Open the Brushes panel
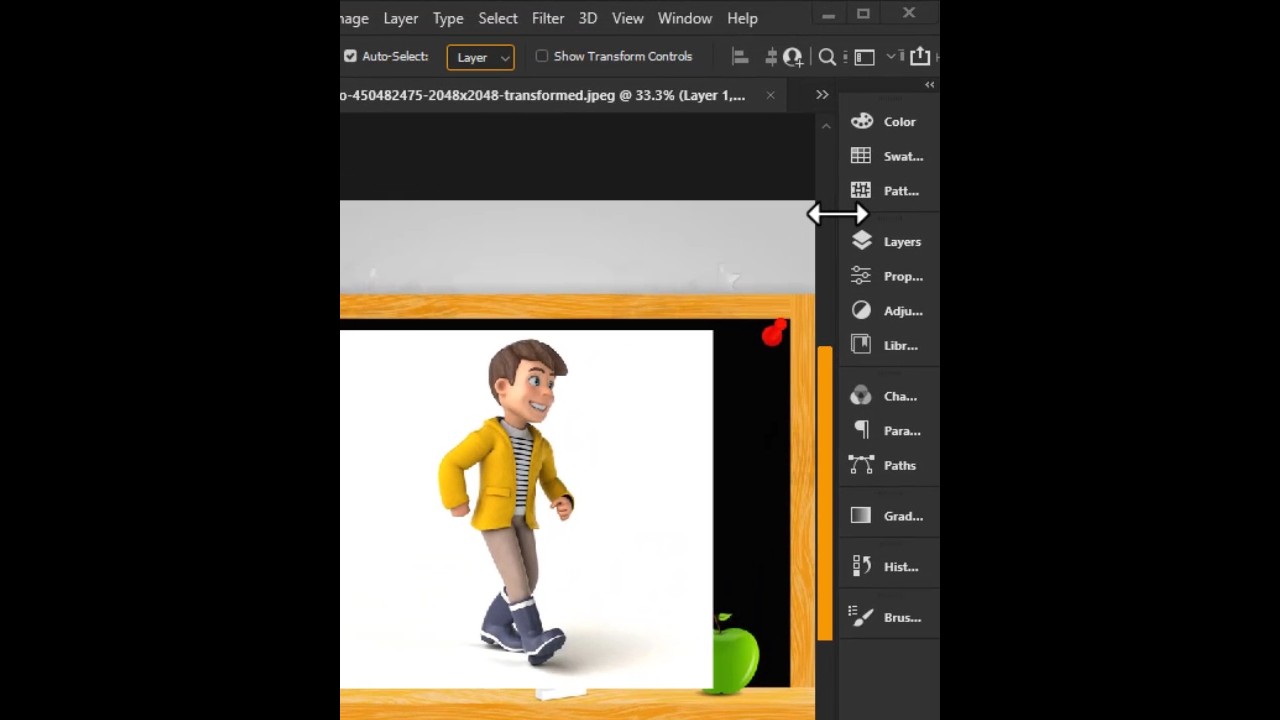Screen dimensions: 1280x720 (886, 617)
